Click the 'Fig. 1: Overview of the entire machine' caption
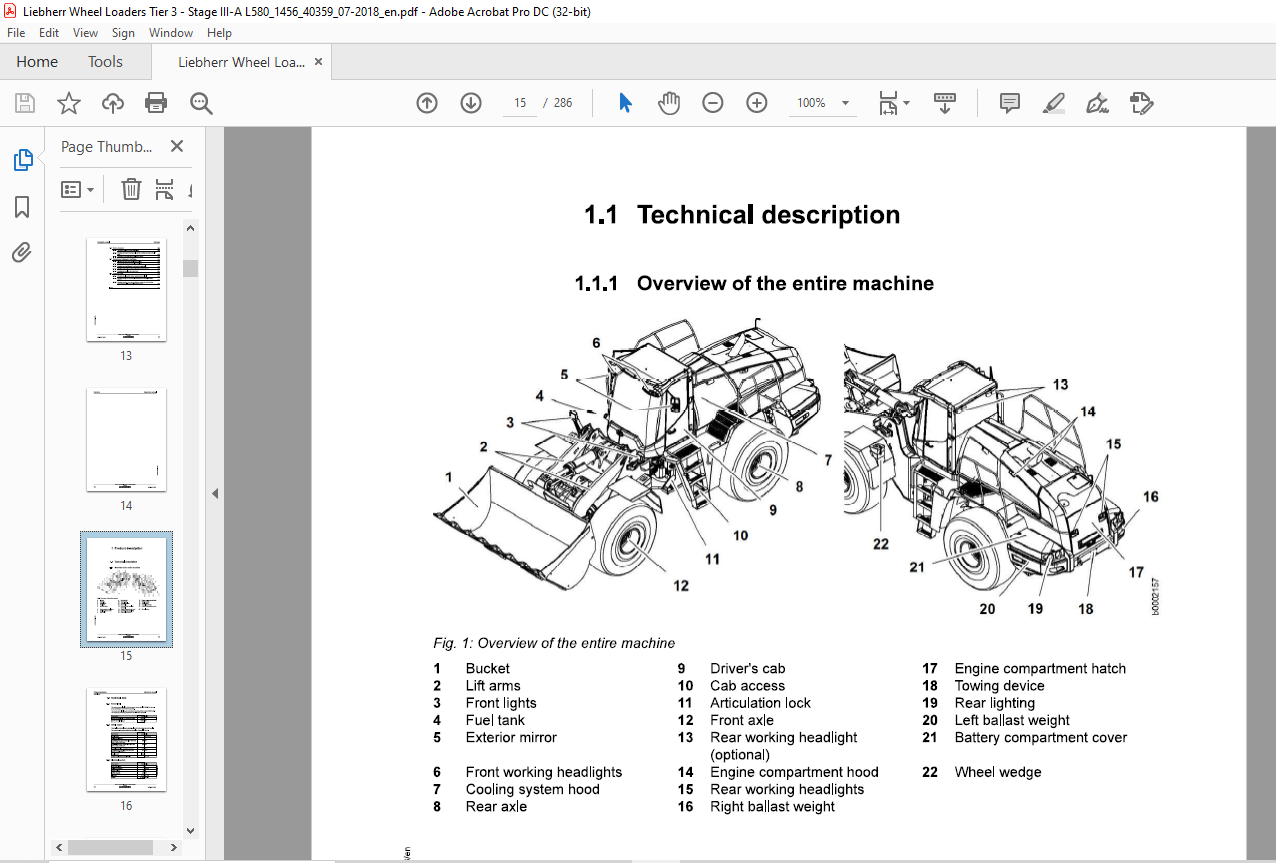 point(554,643)
